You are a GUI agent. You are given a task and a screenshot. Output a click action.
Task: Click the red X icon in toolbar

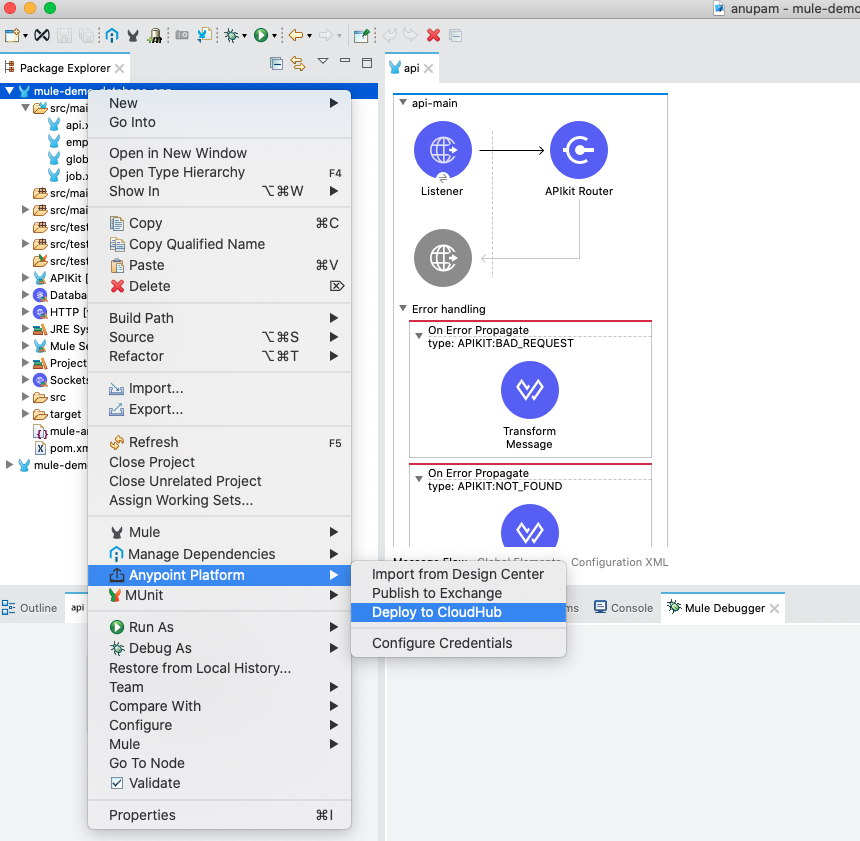point(433,35)
